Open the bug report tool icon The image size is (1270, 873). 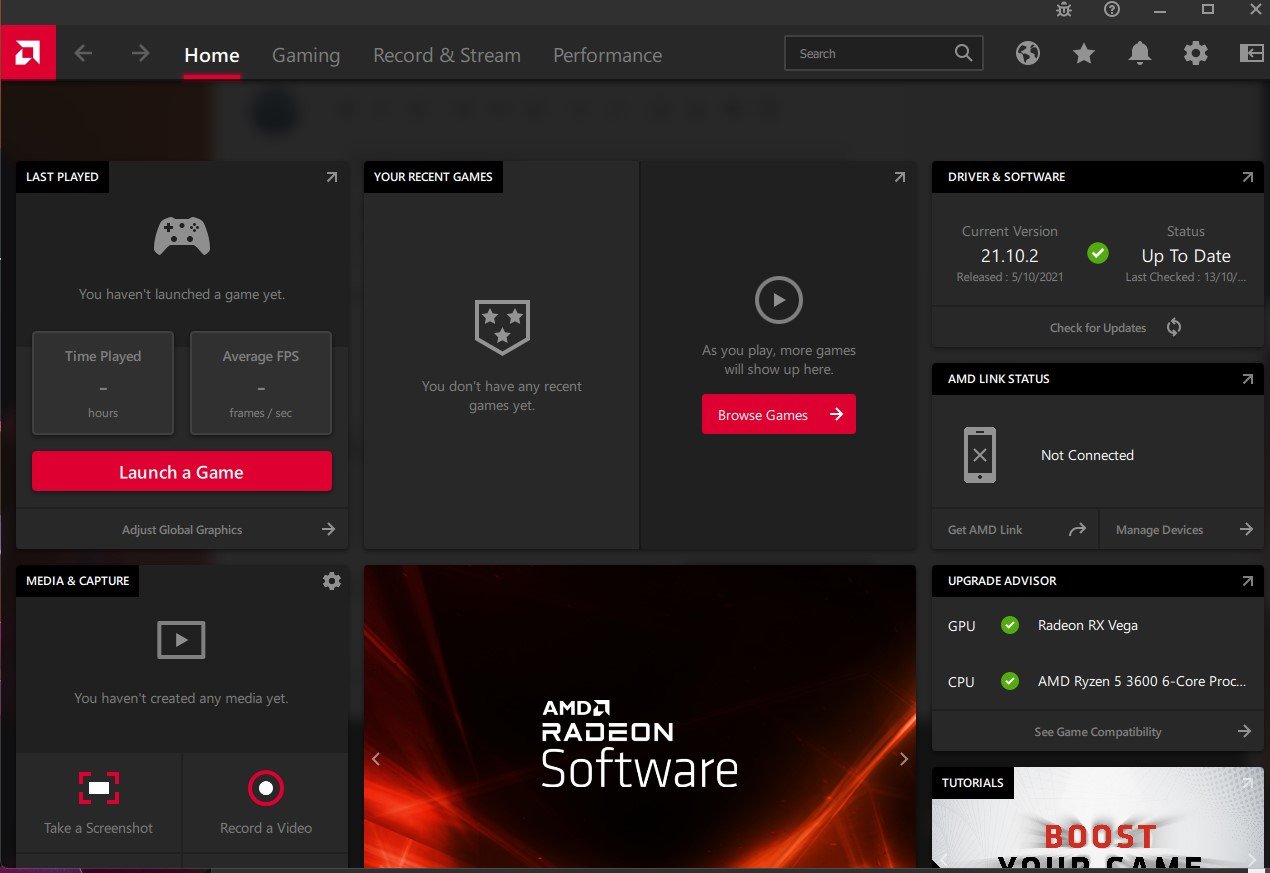[x=1064, y=10]
